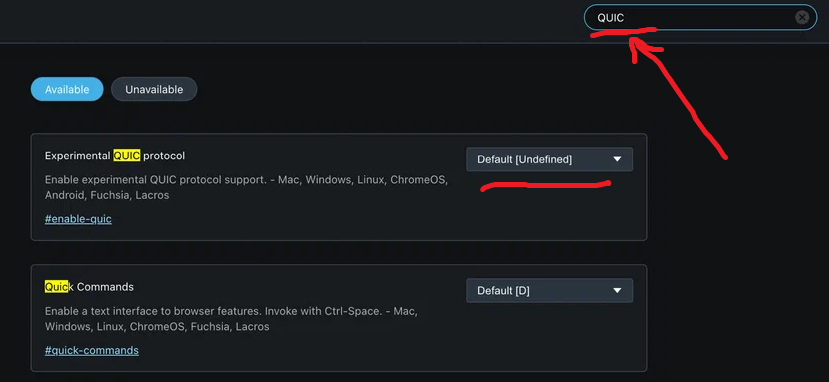
Task: Click the red underline below Default [Undefined]
Action: pos(545,185)
